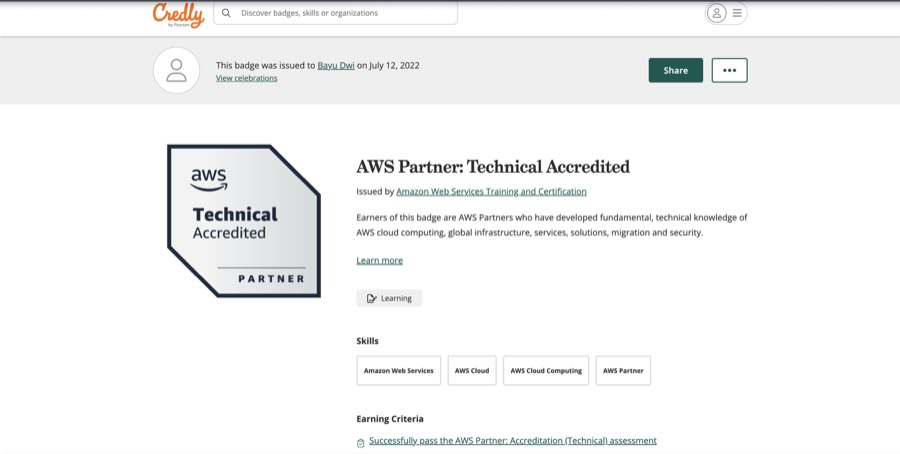Select the AWS Partner skill tag

623,370
